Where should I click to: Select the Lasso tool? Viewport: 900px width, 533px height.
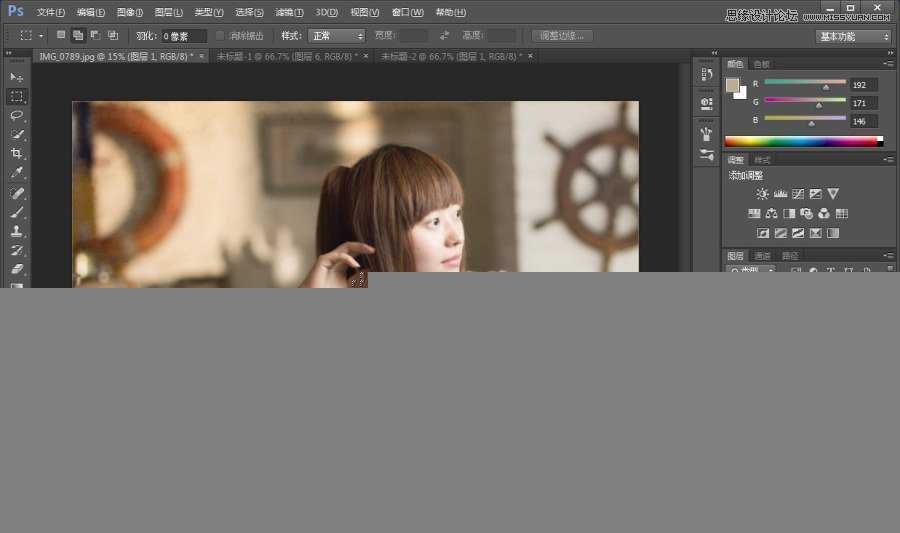click(x=17, y=115)
